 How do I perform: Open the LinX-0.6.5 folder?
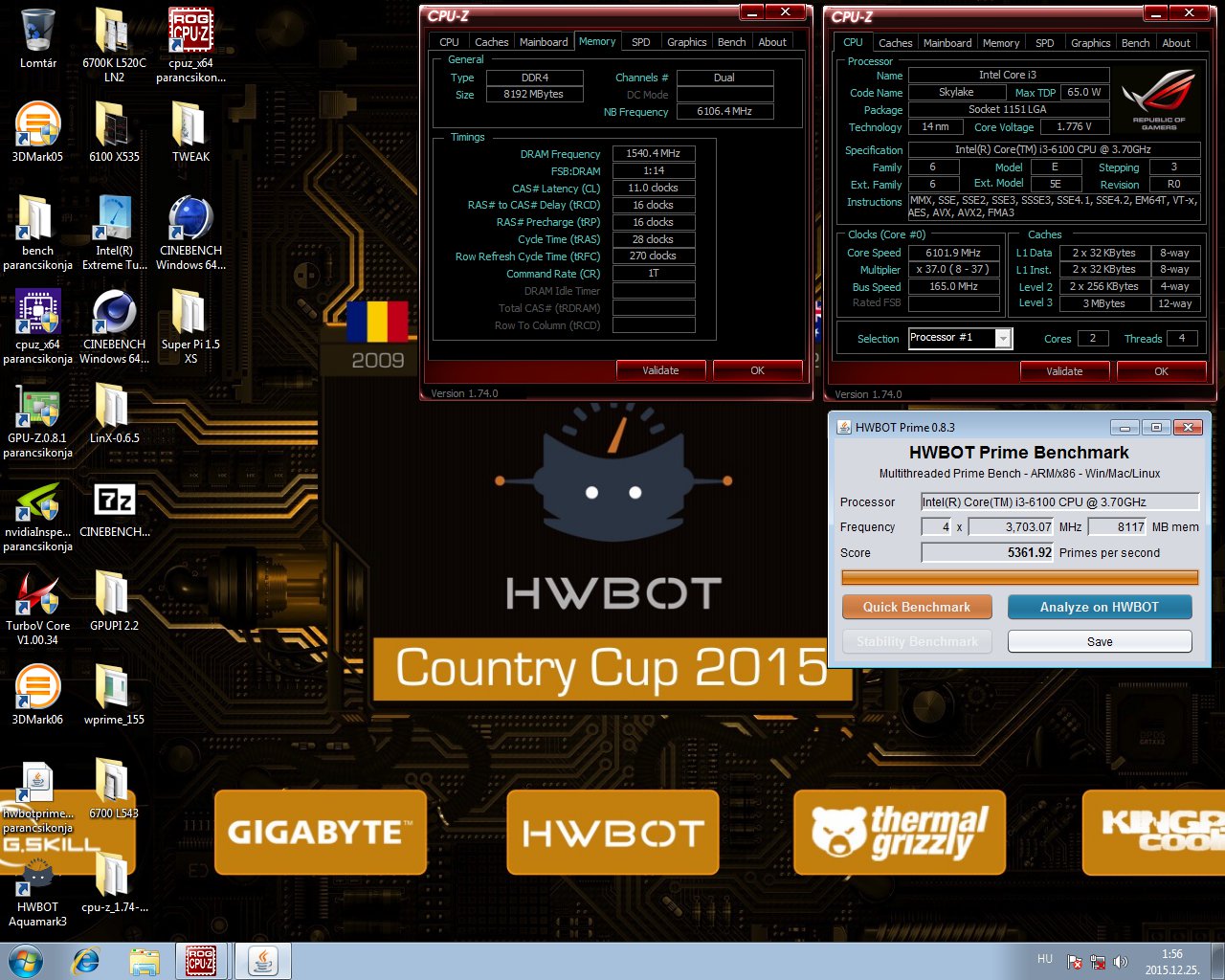114,413
